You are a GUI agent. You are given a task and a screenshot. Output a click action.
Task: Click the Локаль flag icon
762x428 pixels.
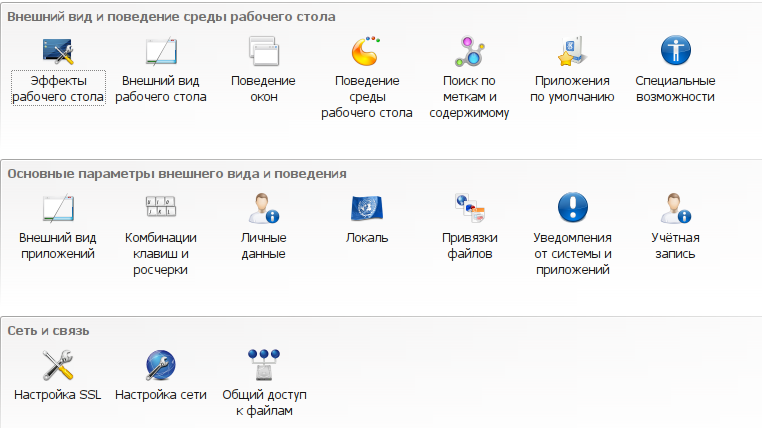coord(366,208)
